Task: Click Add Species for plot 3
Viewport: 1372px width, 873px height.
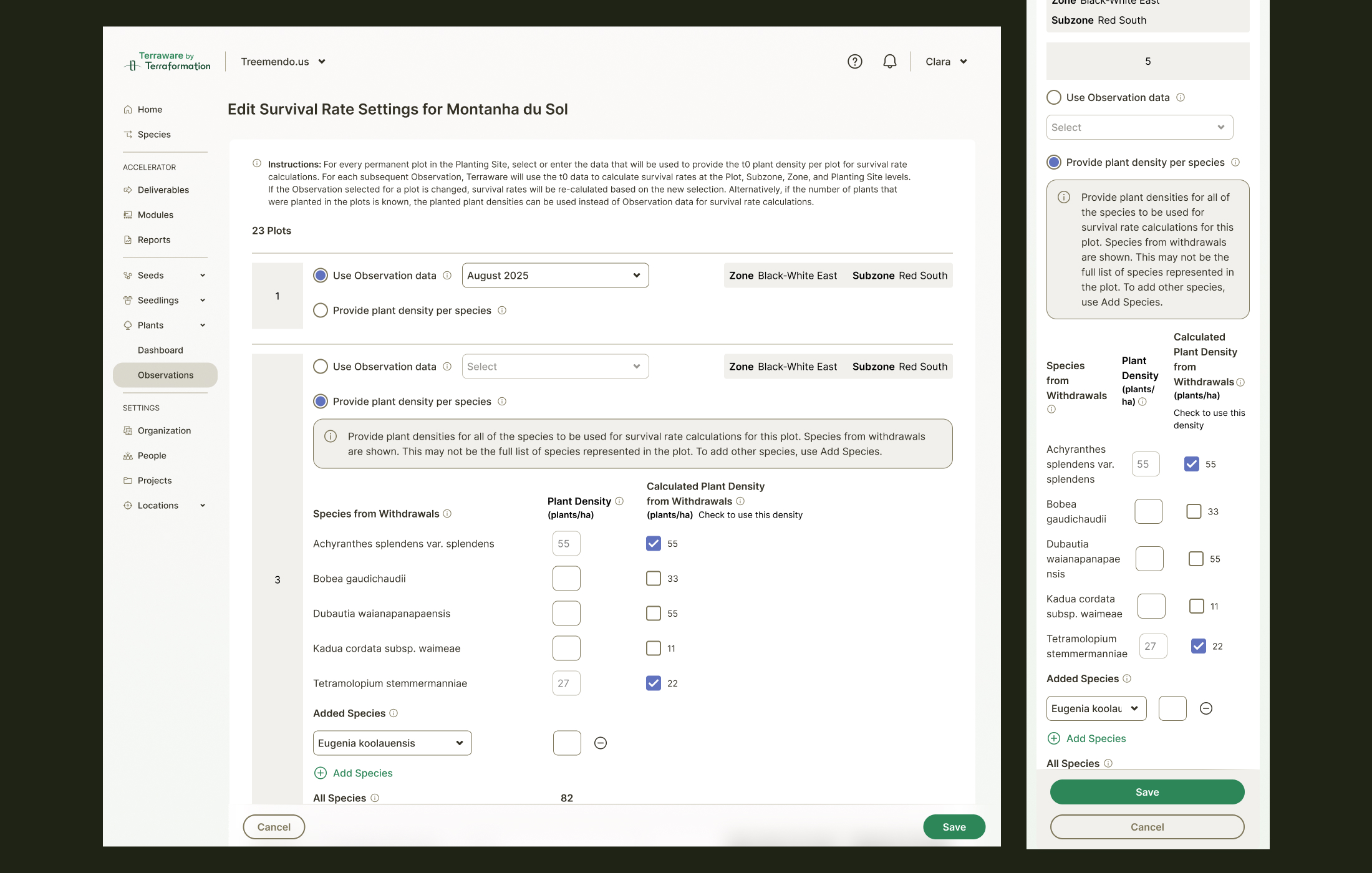Action: (353, 773)
